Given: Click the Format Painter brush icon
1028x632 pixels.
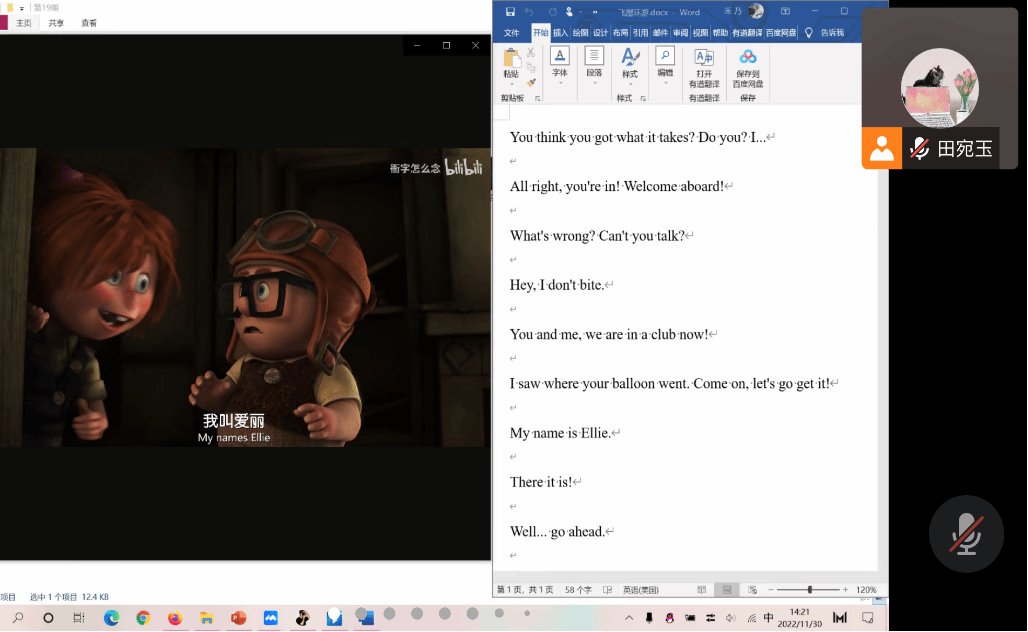Looking at the screenshot, I should (531, 82).
